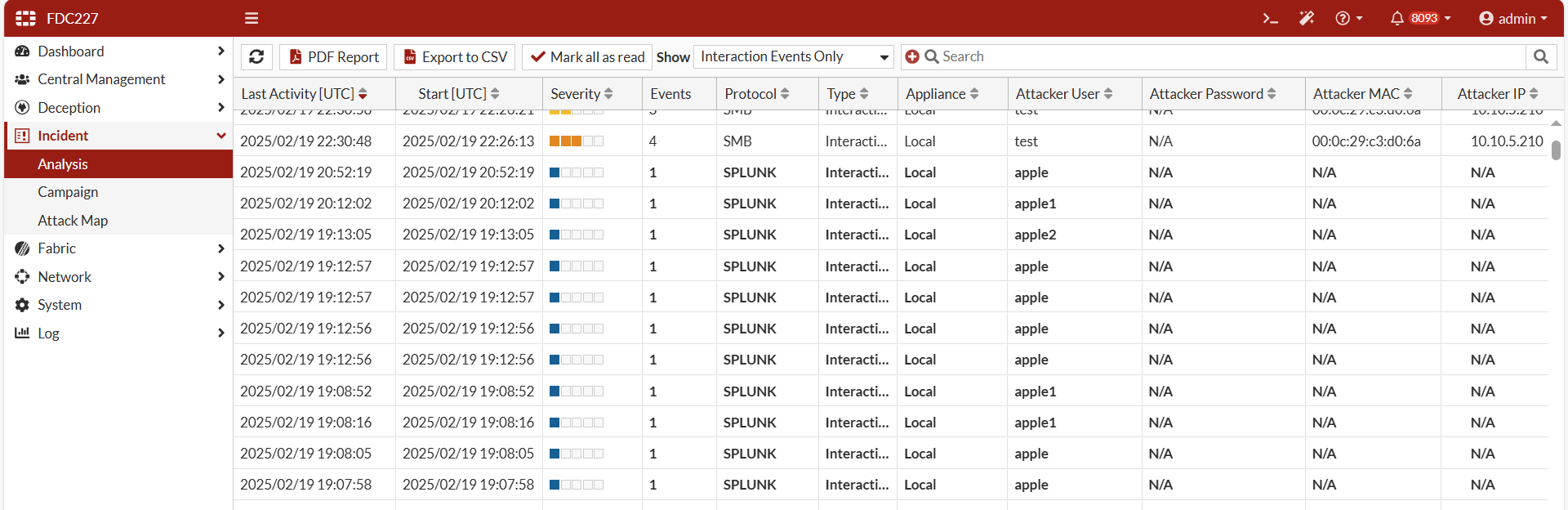
Task: Click the PDF Report button
Action: pos(334,56)
